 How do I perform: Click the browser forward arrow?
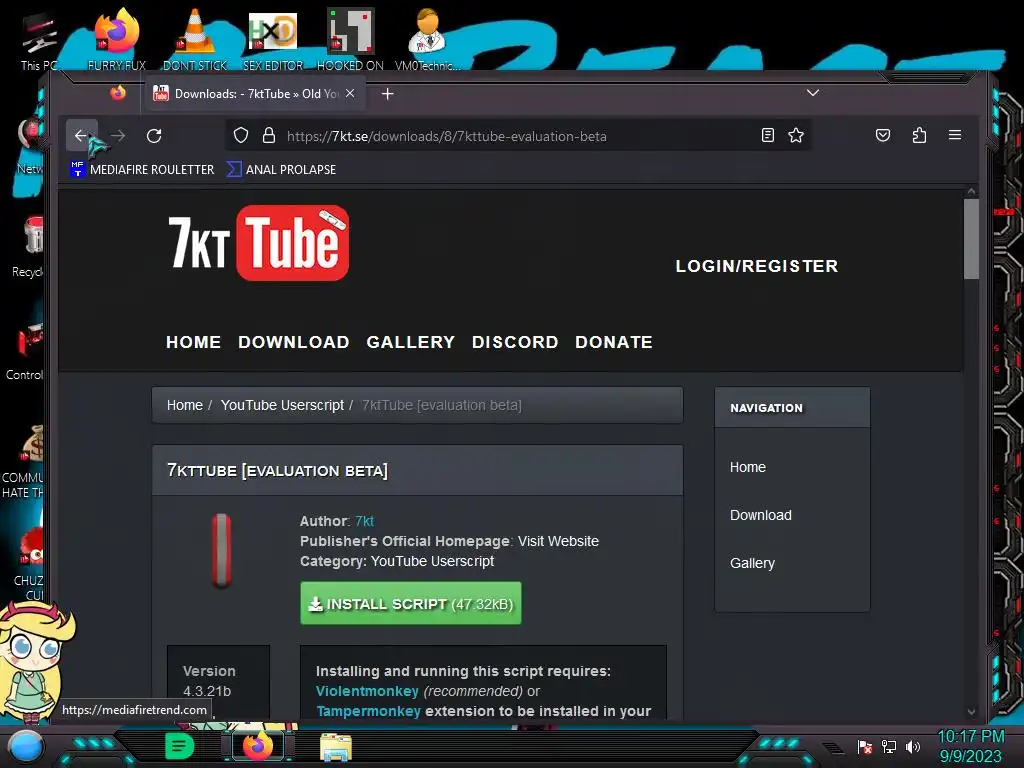pyautogui.click(x=118, y=135)
